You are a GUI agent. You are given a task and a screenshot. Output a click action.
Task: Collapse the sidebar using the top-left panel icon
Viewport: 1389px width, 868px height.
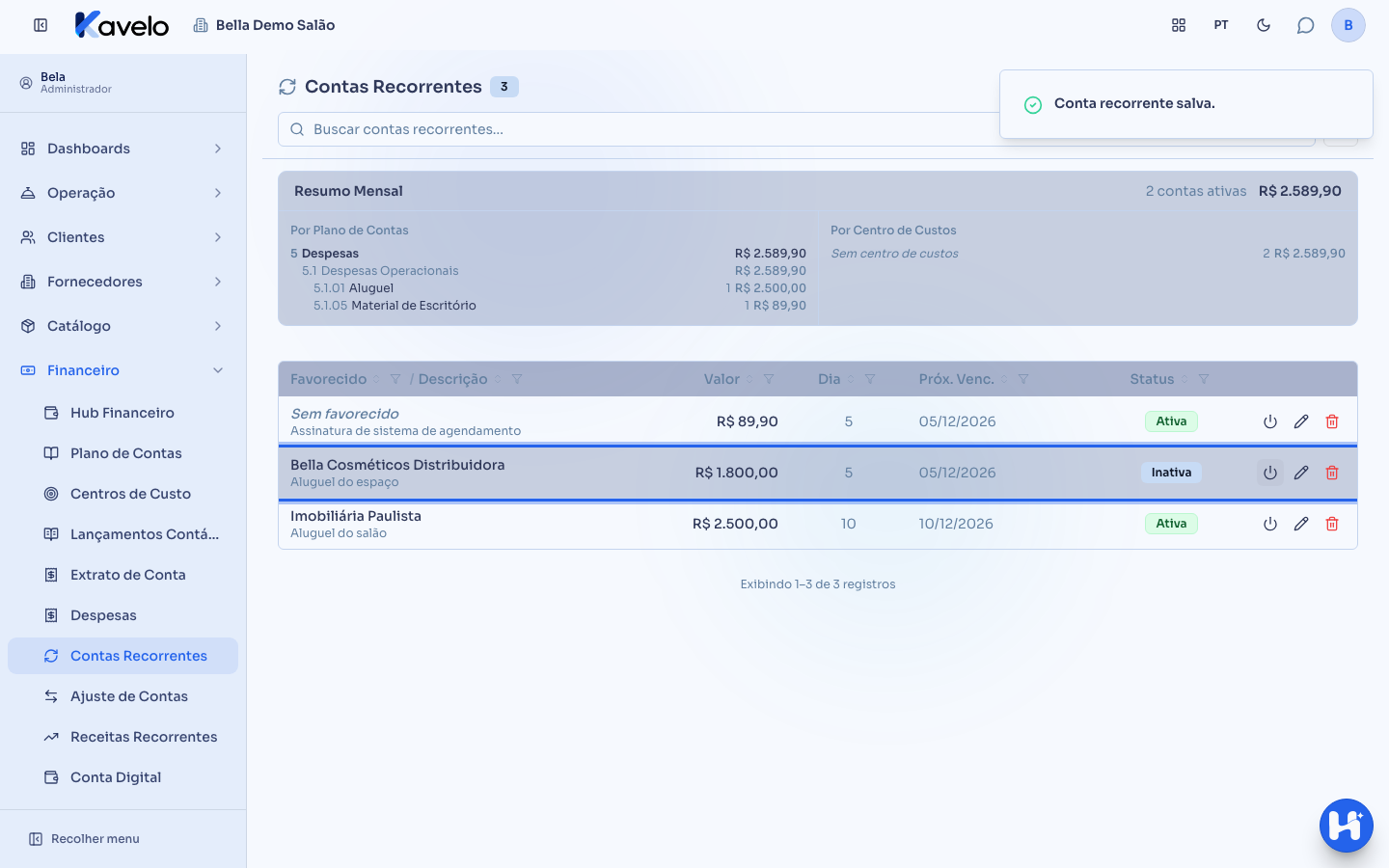pos(41,25)
